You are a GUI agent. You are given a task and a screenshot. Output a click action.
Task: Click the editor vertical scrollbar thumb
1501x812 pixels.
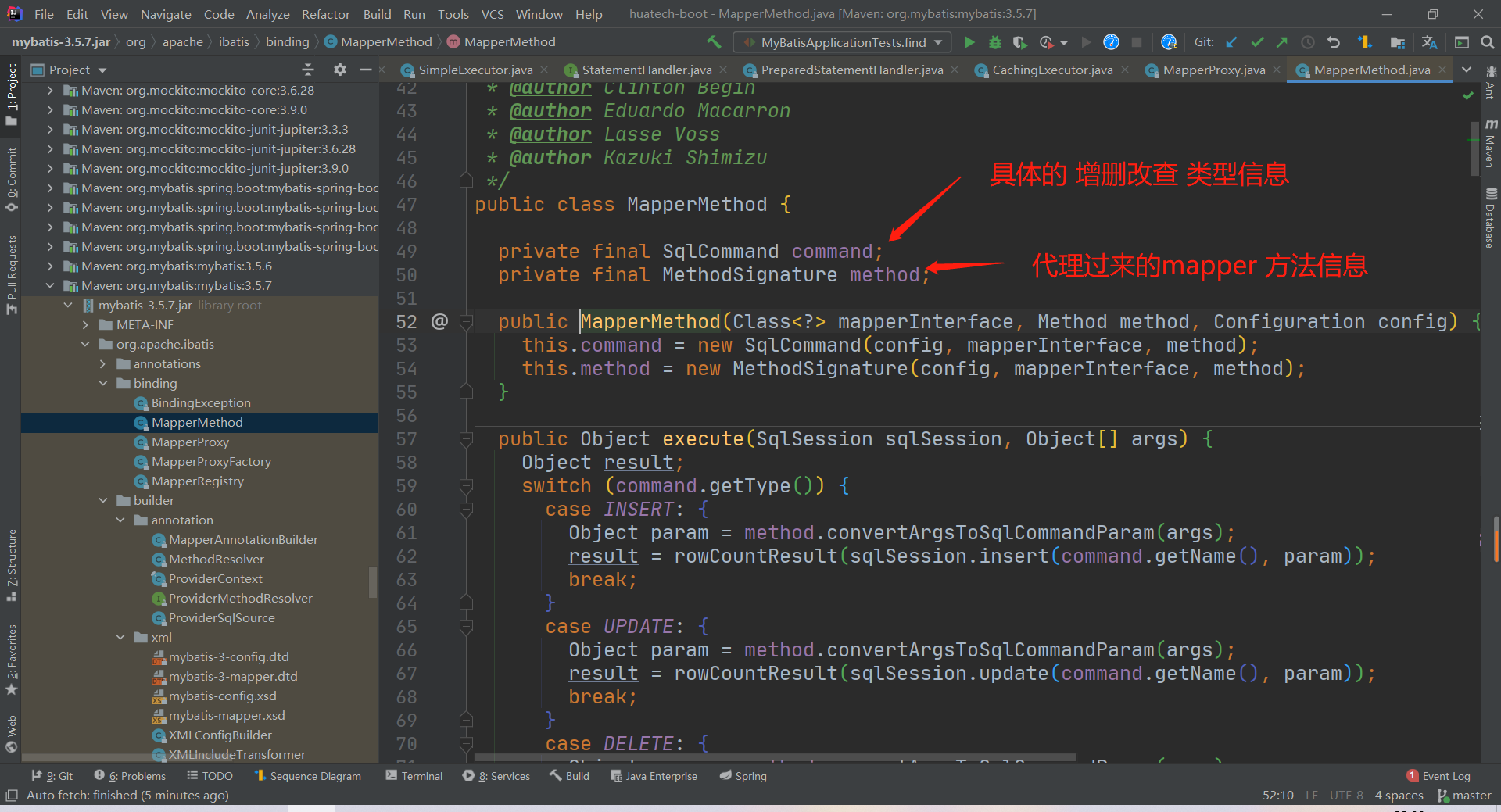point(1474,149)
